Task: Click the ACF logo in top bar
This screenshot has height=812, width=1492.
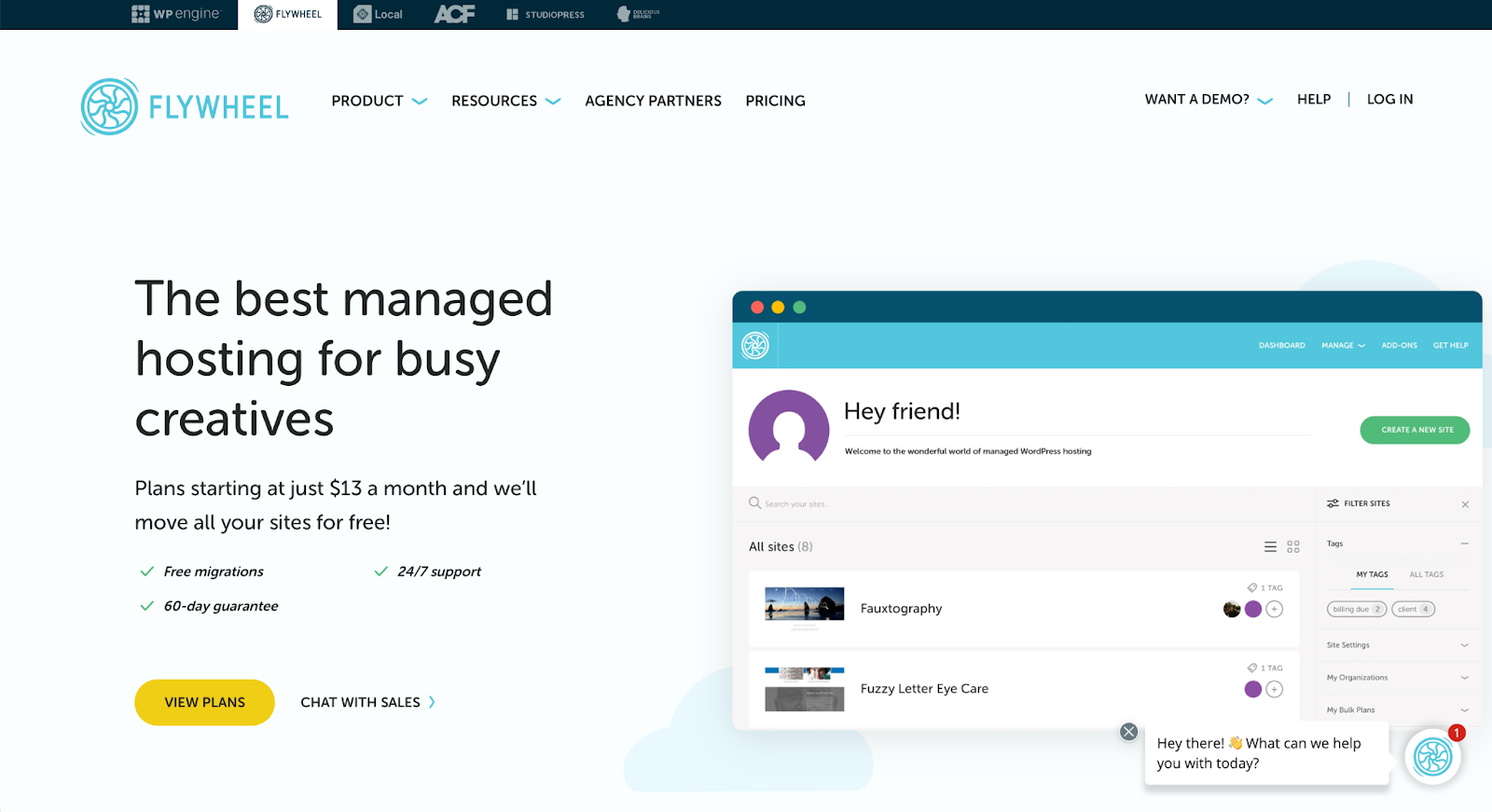Action: 454,14
